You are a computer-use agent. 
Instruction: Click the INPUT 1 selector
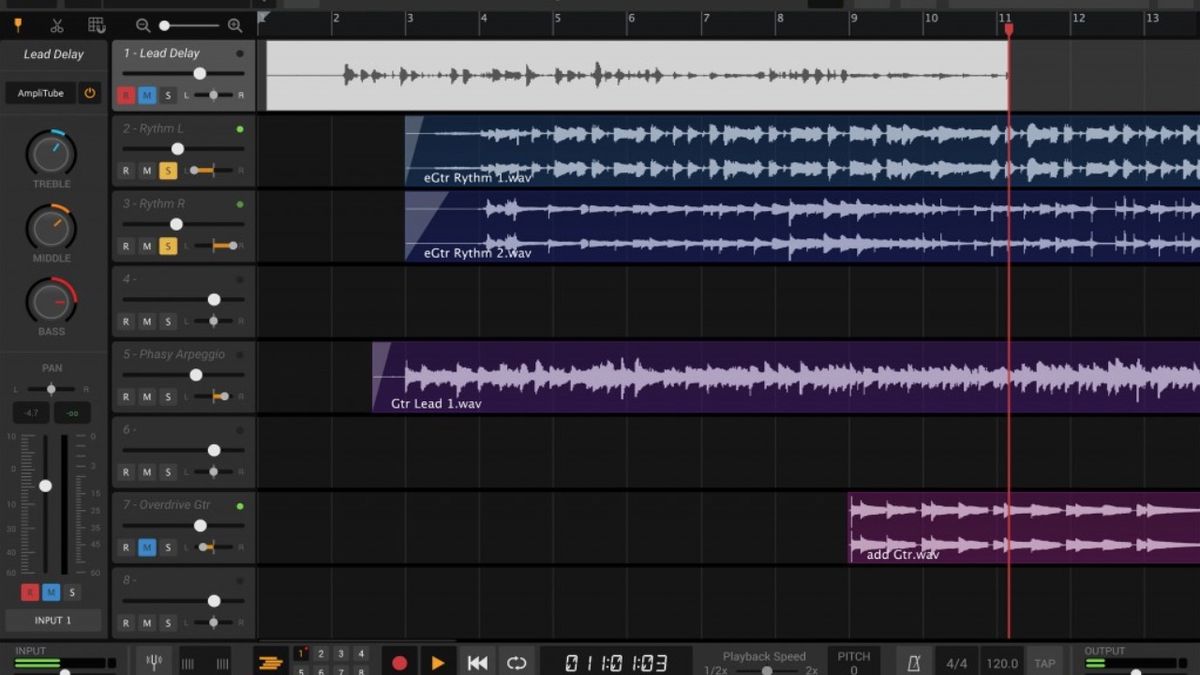53,620
